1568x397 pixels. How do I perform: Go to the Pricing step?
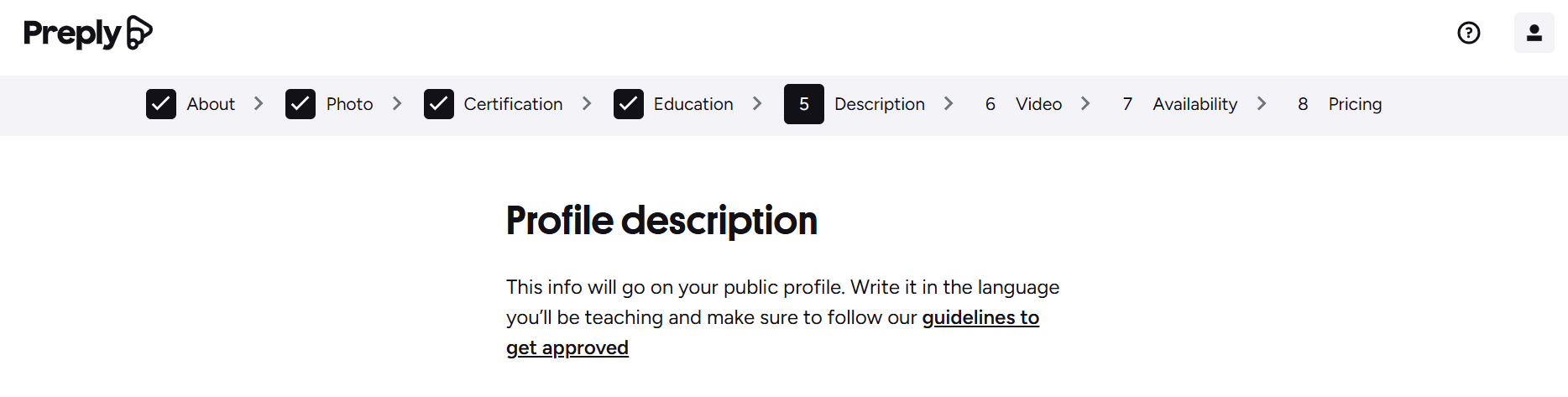coord(1355,104)
